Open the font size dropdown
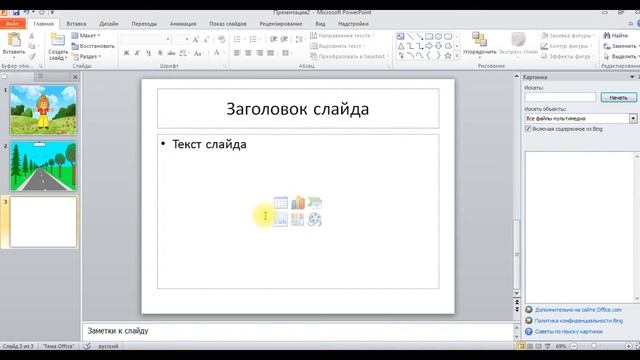This screenshot has width=640, height=360. [187, 40]
